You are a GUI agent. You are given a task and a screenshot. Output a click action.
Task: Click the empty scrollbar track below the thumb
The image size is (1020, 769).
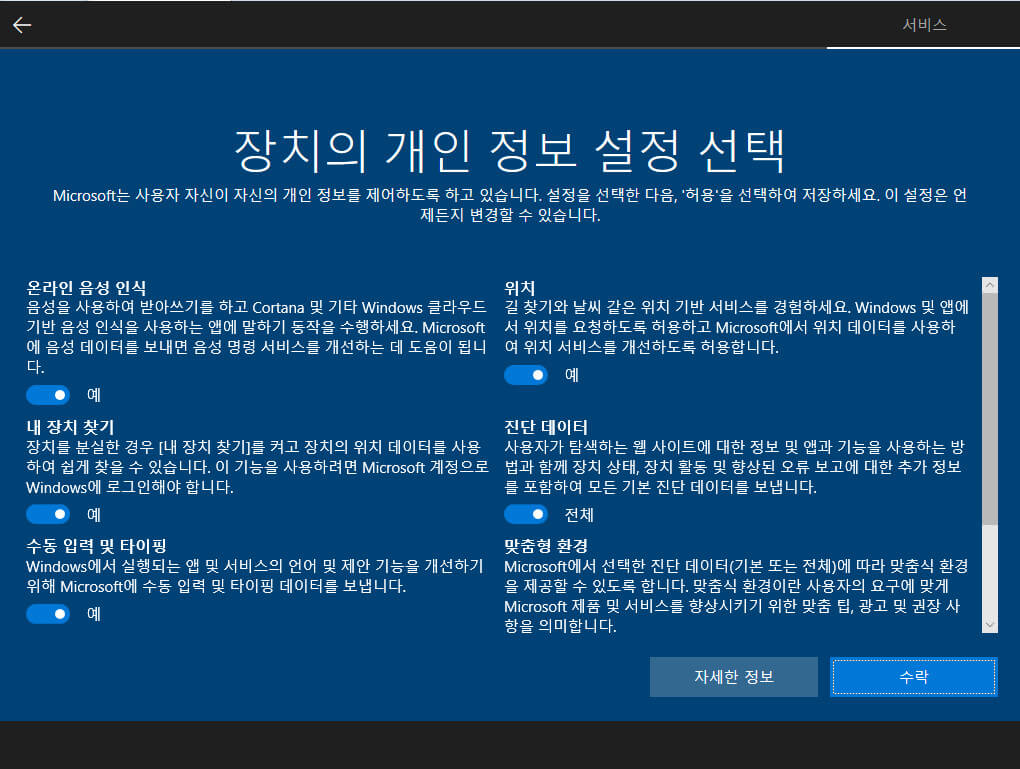[990, 571]
